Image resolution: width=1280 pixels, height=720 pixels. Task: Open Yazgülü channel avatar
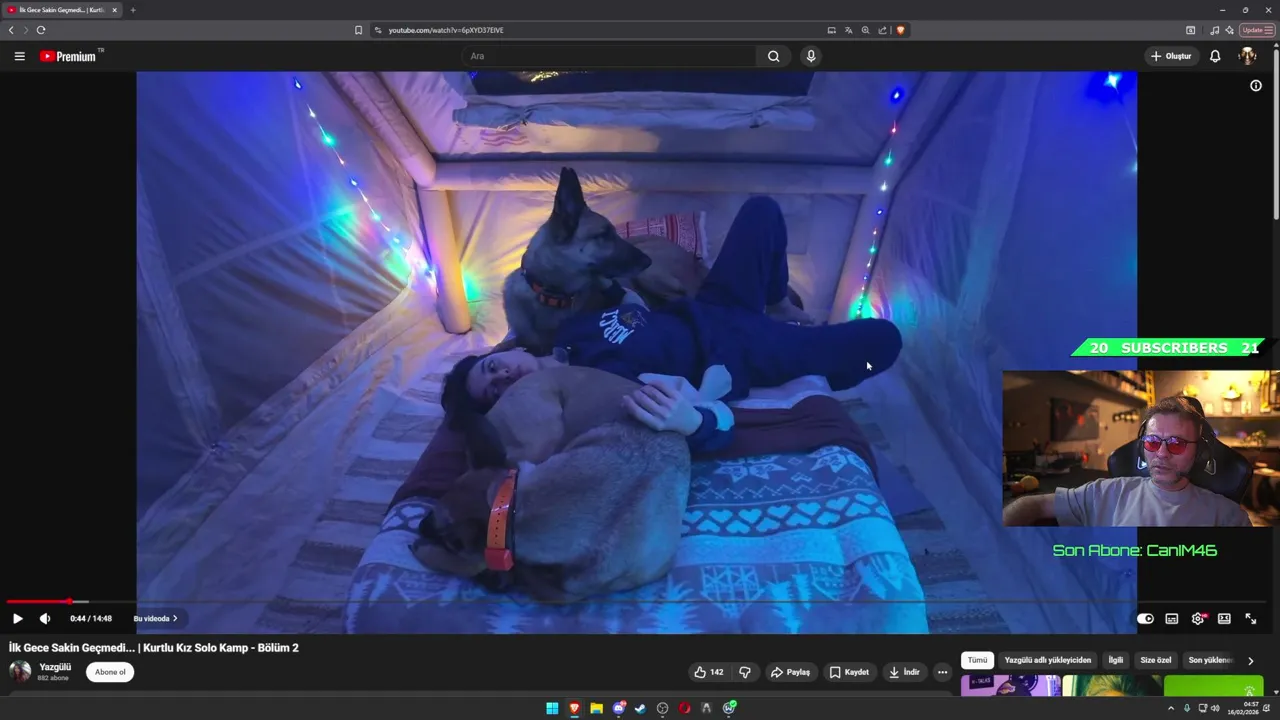tap(20, 671)
